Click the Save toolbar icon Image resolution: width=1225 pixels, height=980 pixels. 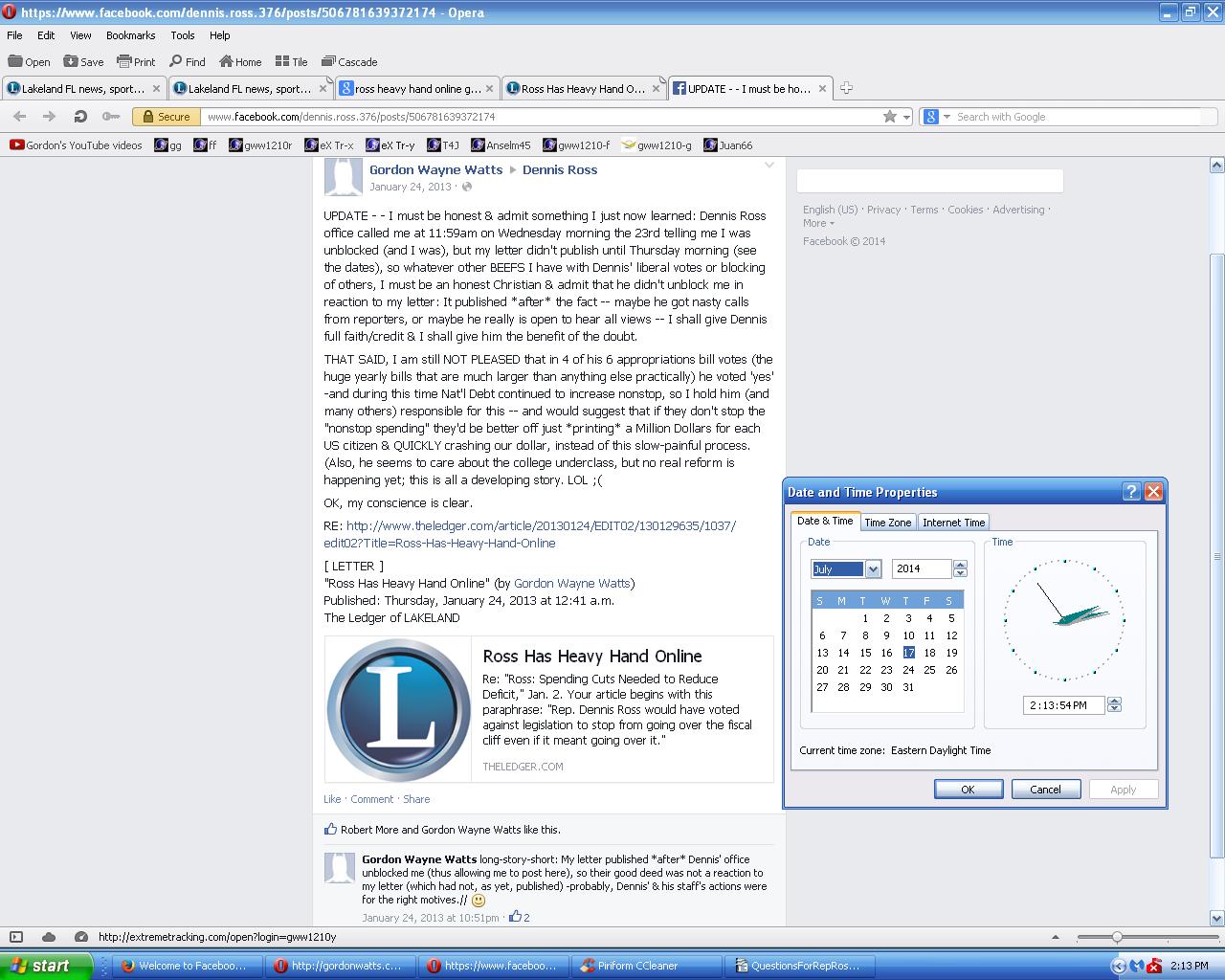tap(71, 61)
